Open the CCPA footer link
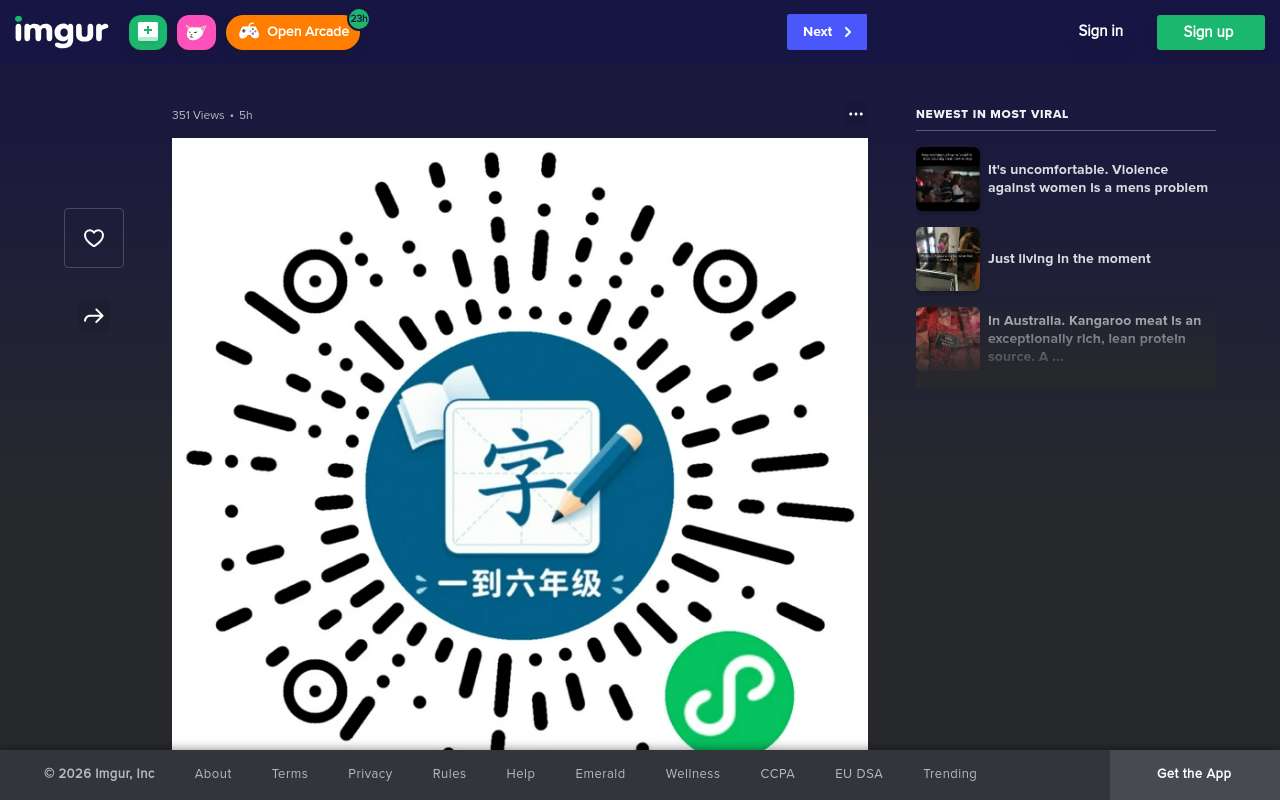The height and width of the screenshot is (800, 1280). [x=777, y=774]
